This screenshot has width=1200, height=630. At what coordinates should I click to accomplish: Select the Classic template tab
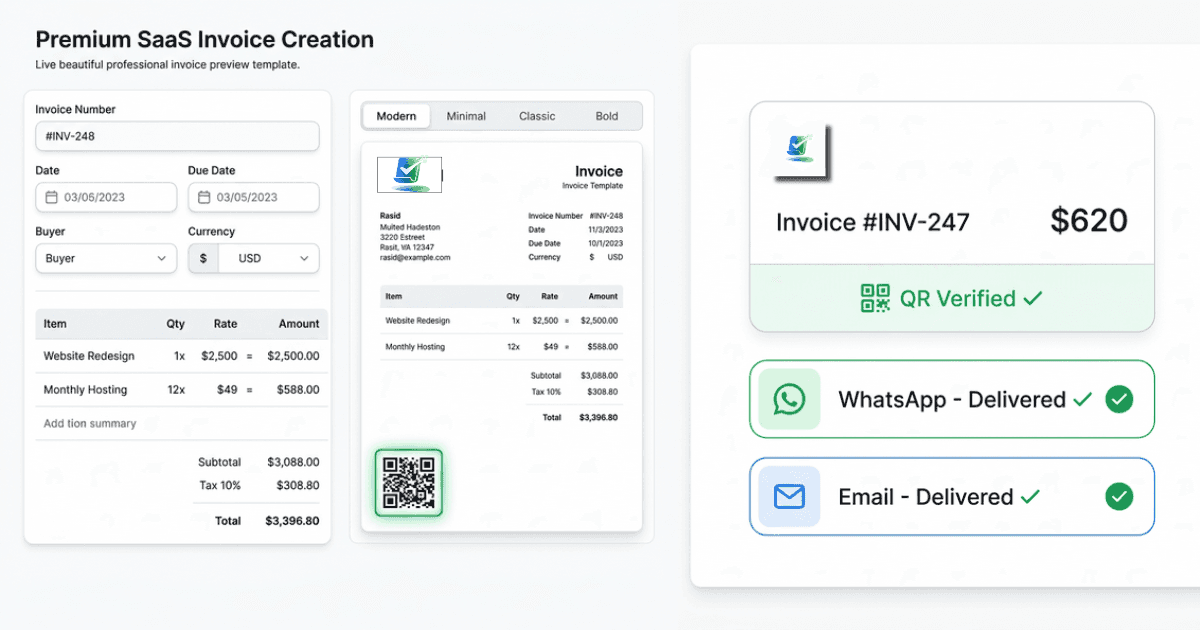pos(536,115)
